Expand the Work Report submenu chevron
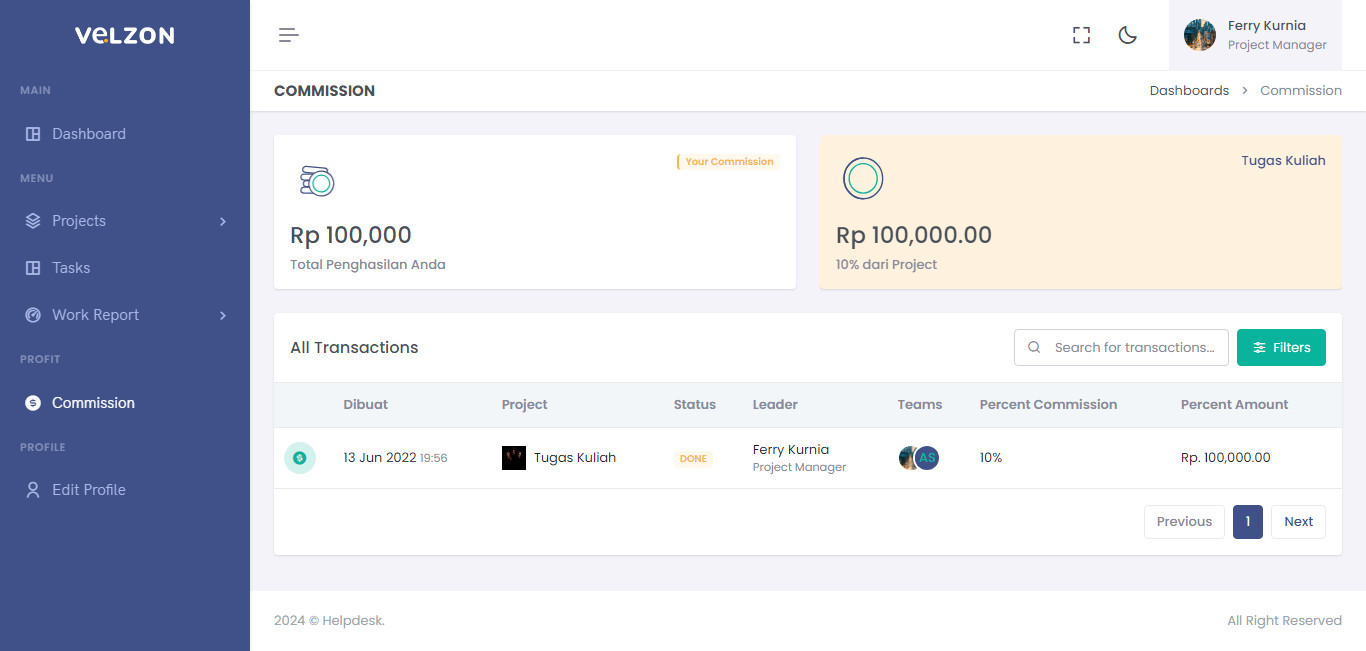1366x651 pixels. point(223,315)
